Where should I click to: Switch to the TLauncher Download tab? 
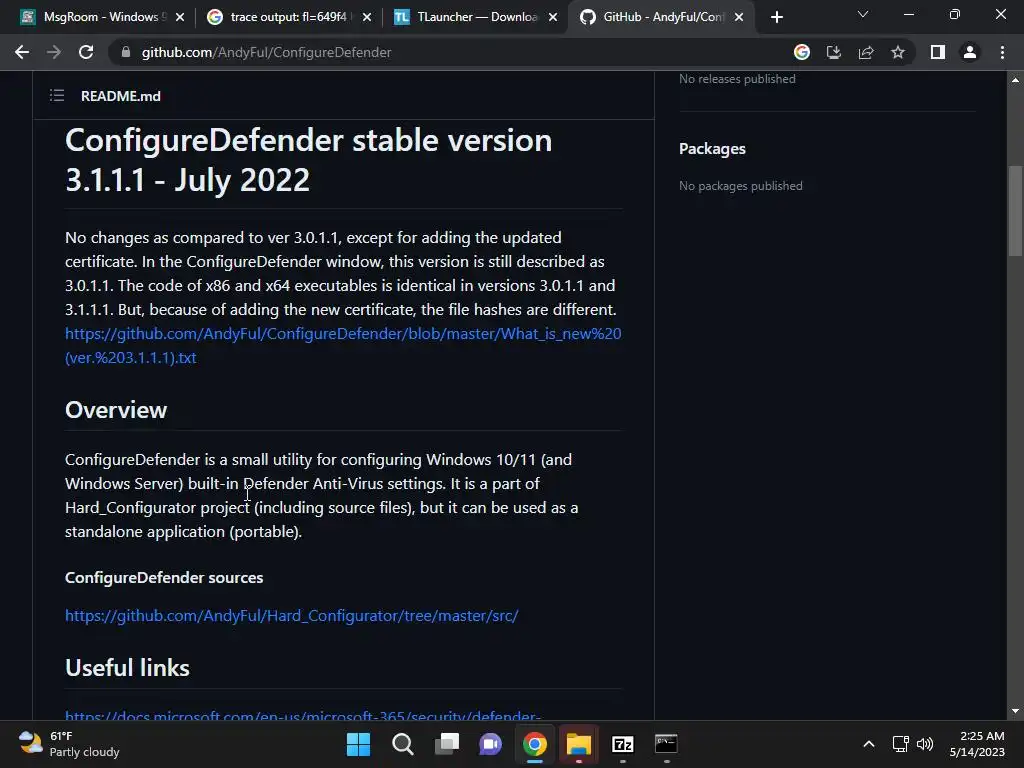(x=475, y=17)
